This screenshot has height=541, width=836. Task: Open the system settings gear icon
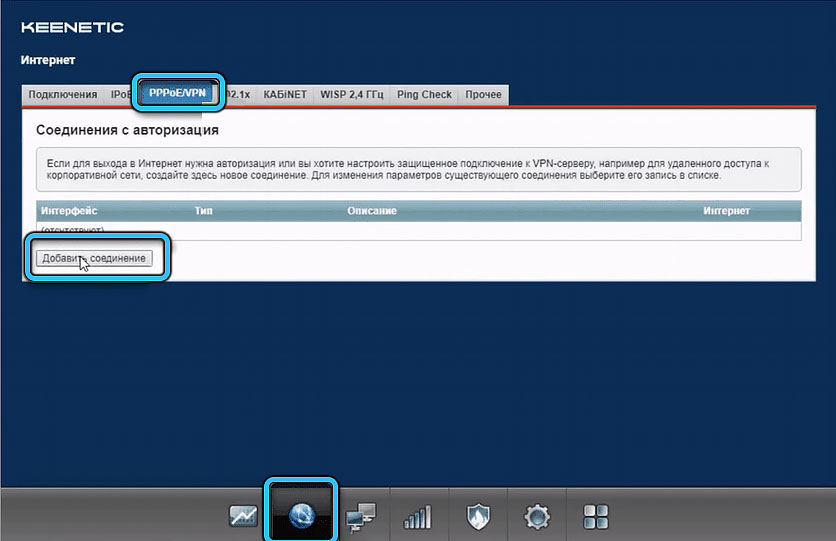click(537, 516)
